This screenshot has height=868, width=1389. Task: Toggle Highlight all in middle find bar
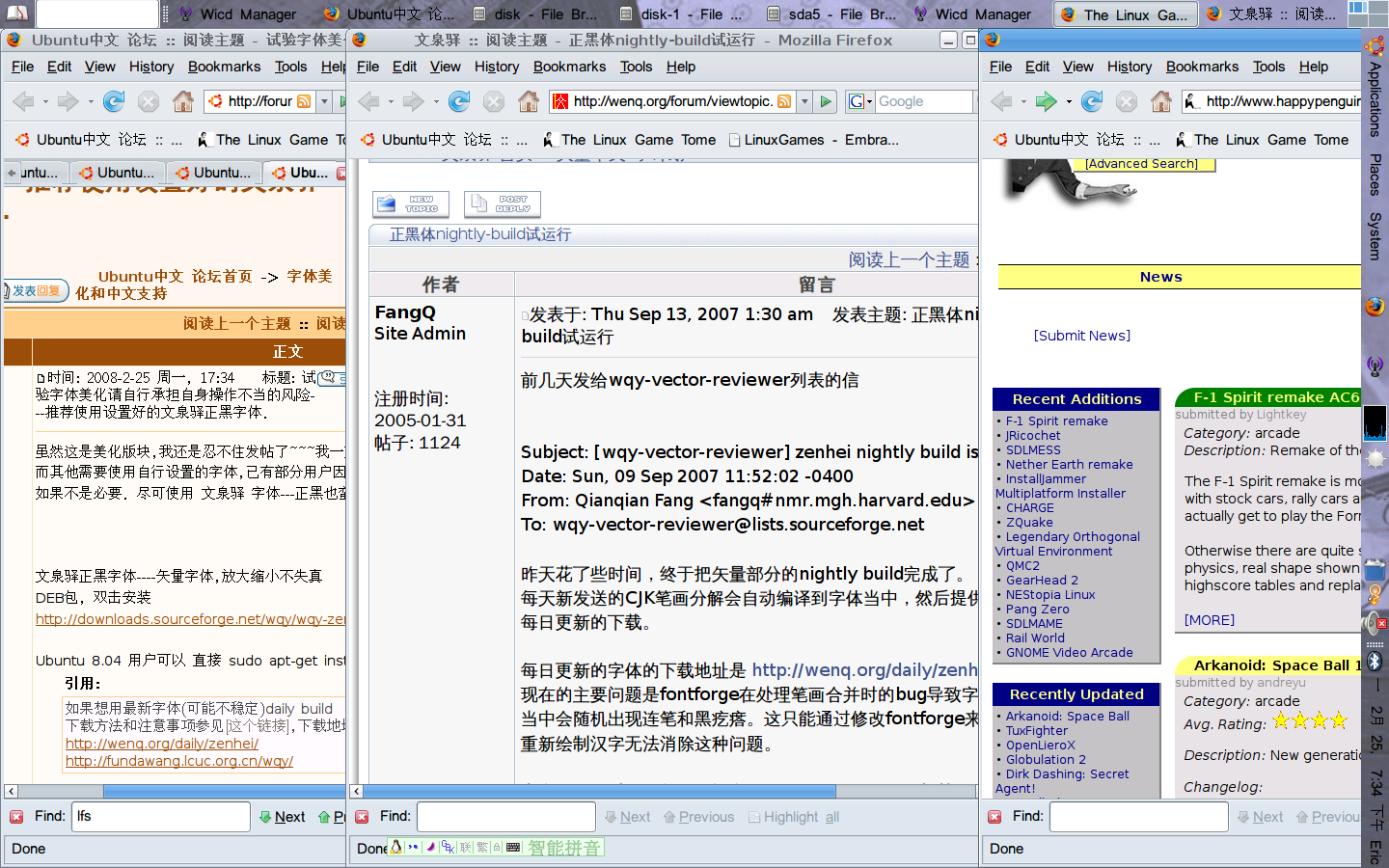[794, 817]
